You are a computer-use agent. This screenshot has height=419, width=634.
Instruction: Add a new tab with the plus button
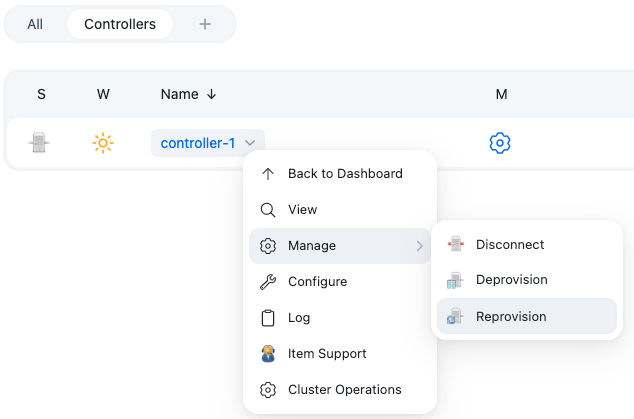point(205,24)
